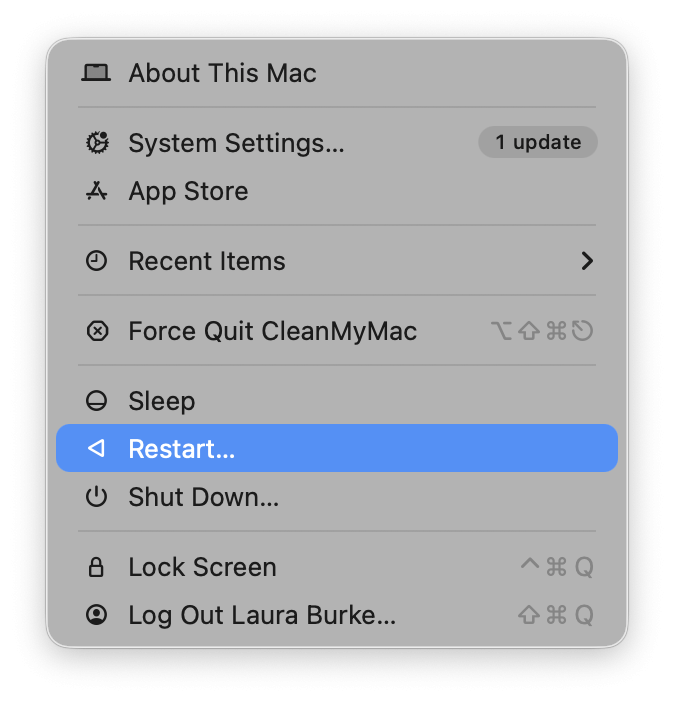The height and width of the screenshot is (702, 674).
Task: Choose Force Quit CleanMyMac
Action: pos(272,331)
